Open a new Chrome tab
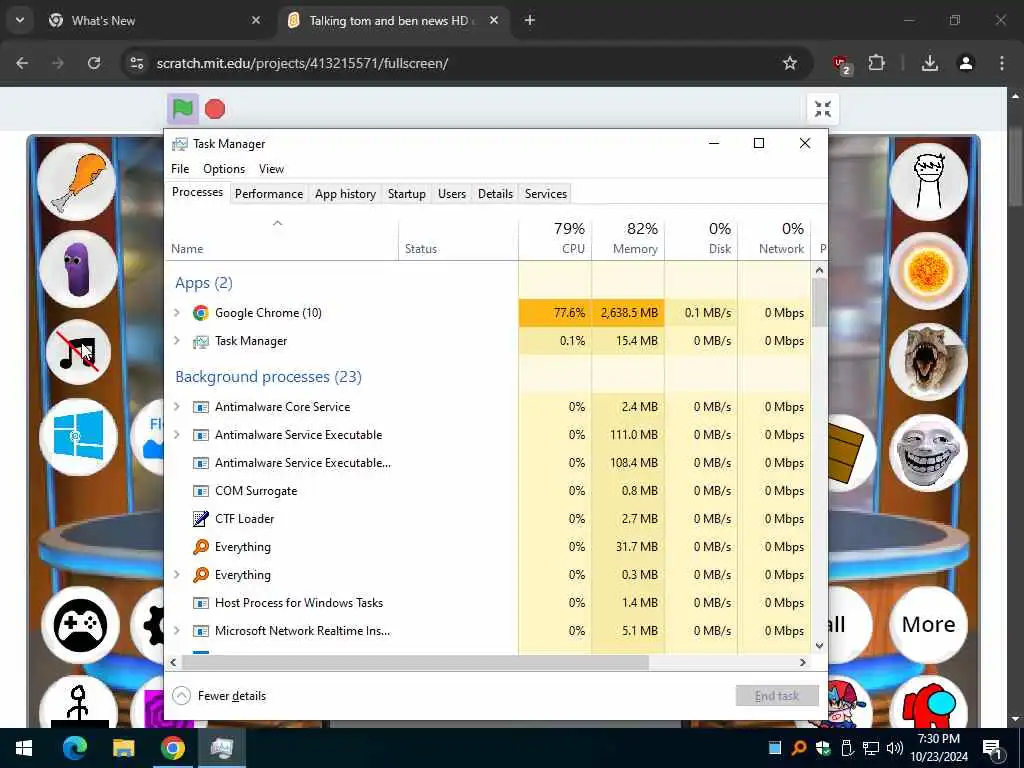 point(530,20)
